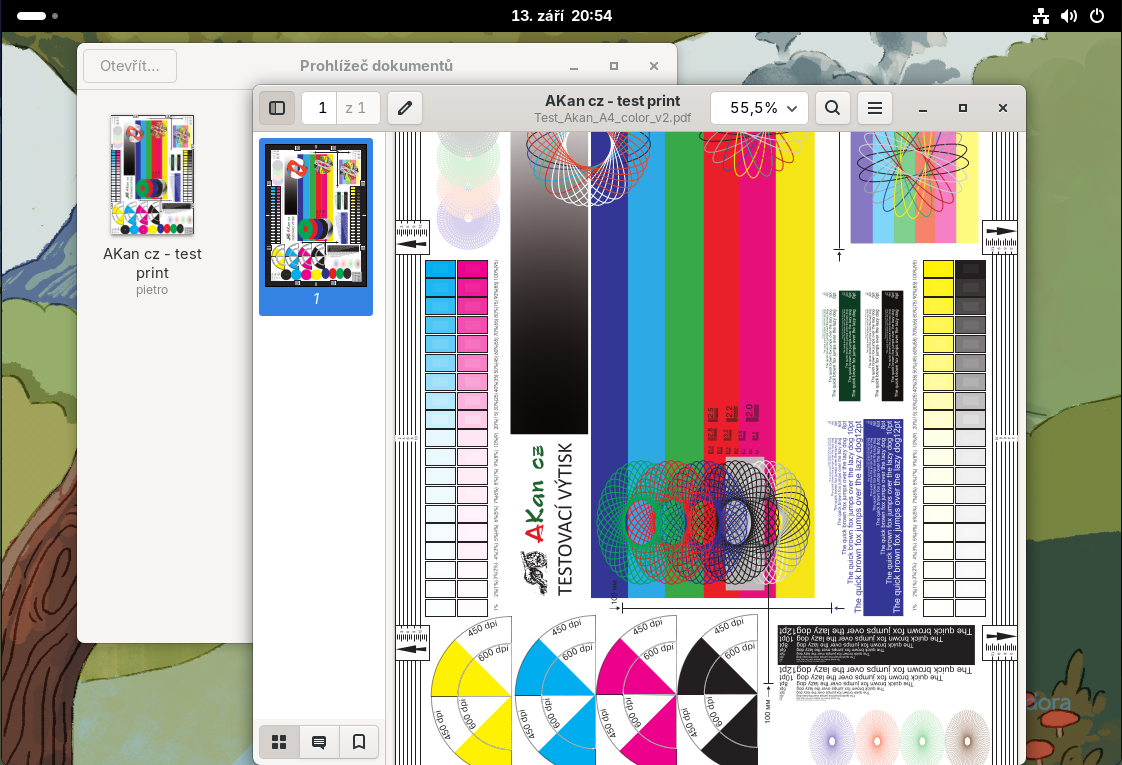1122x765 pixels.
Task: Open the 55,5% zoom dropdown
Action: 759,108
